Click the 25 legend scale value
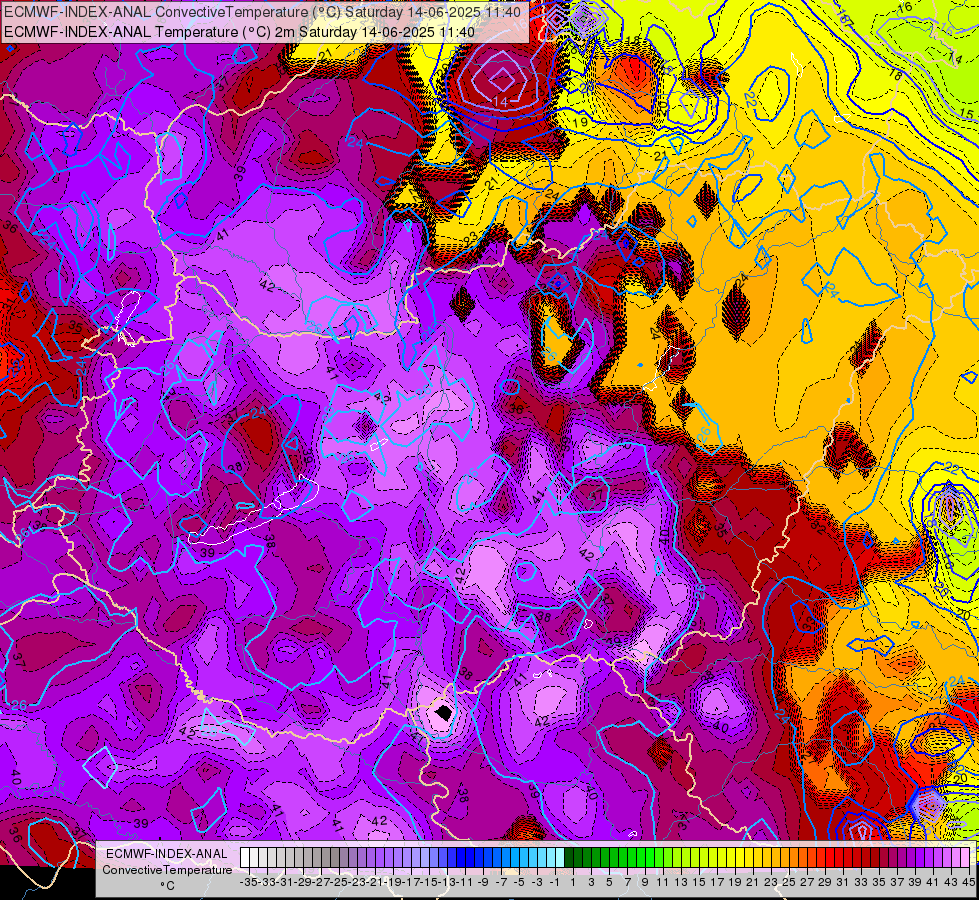The image size is (979, 900). click(789, 882)
